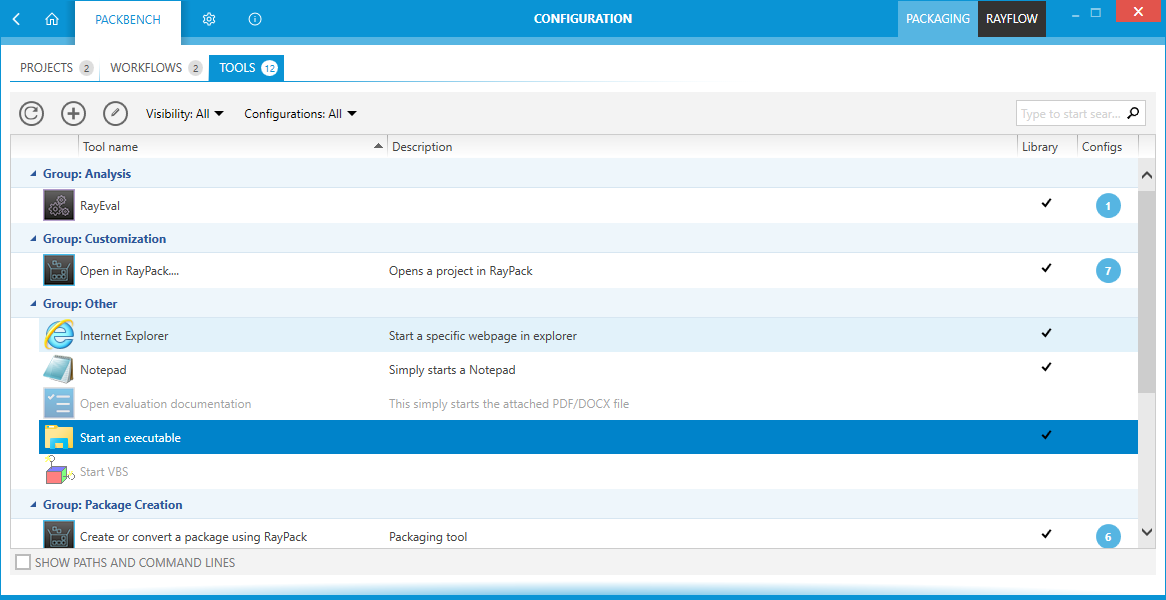Screen dimensions: 1166x600
Task: Open the RAYFLOW module button
Action: (x=1011, y=18)
